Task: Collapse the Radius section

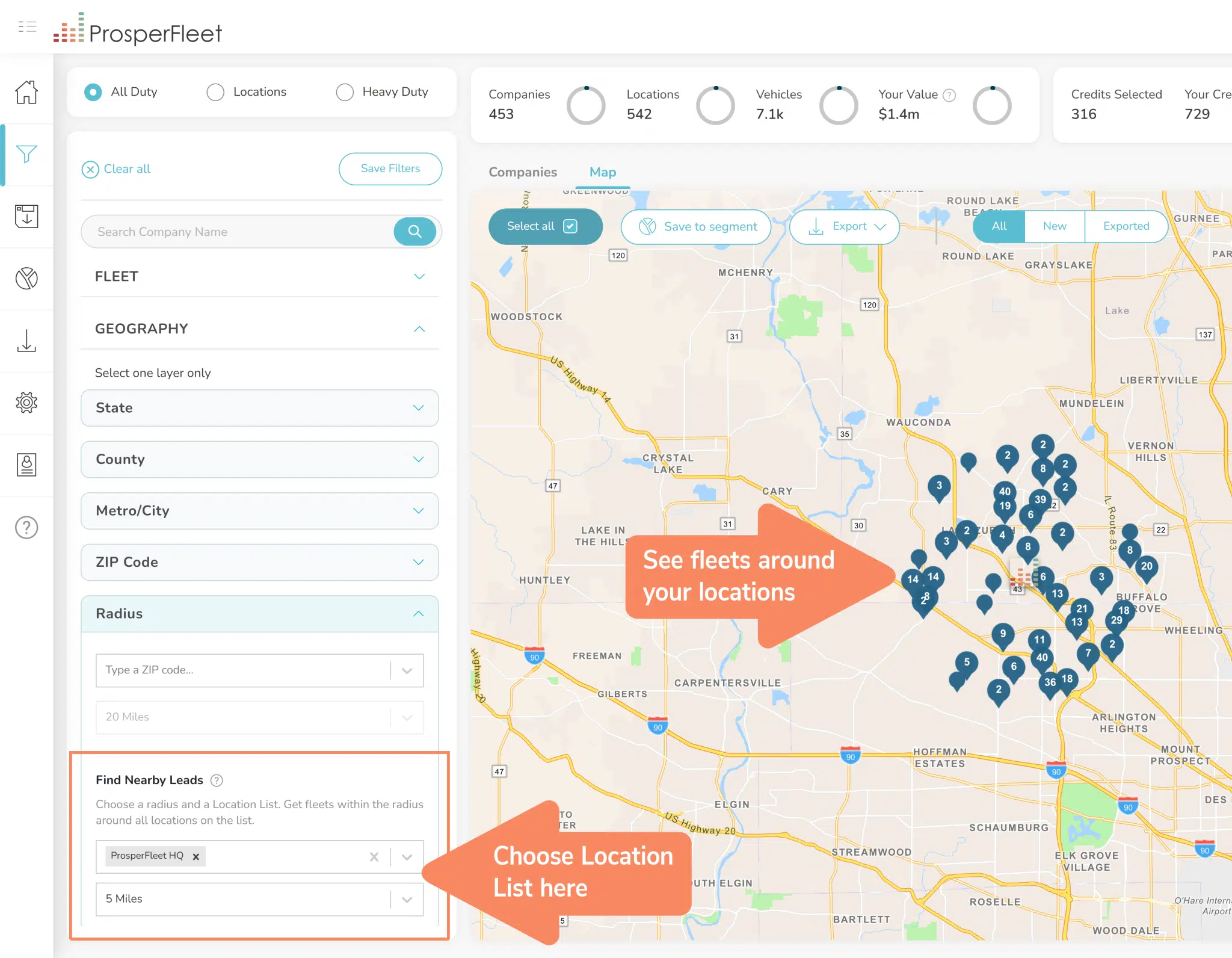Action: (260, 614)
